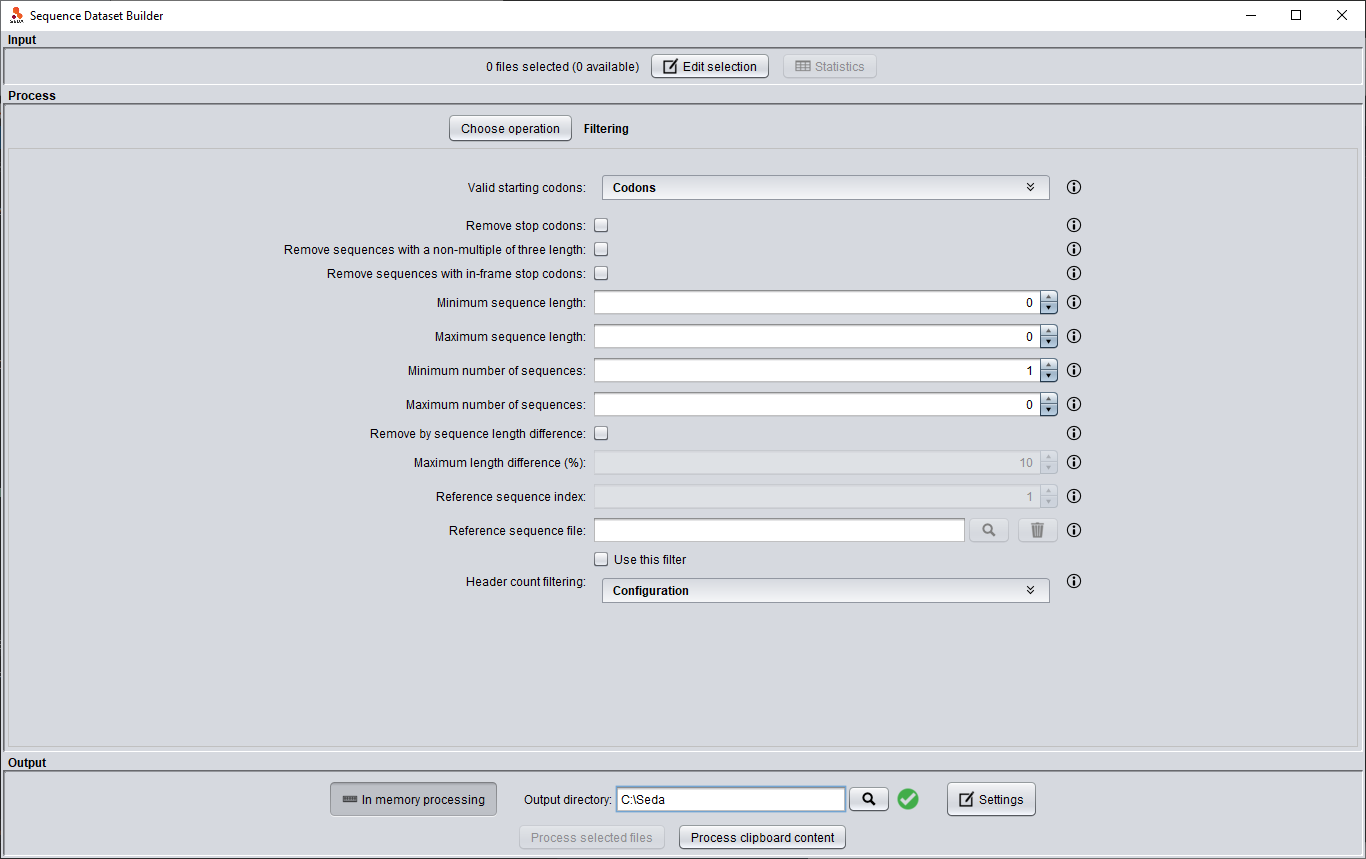Tick the Use this filter checkbox
The image size is (1366, 859).
coord(601,559)
